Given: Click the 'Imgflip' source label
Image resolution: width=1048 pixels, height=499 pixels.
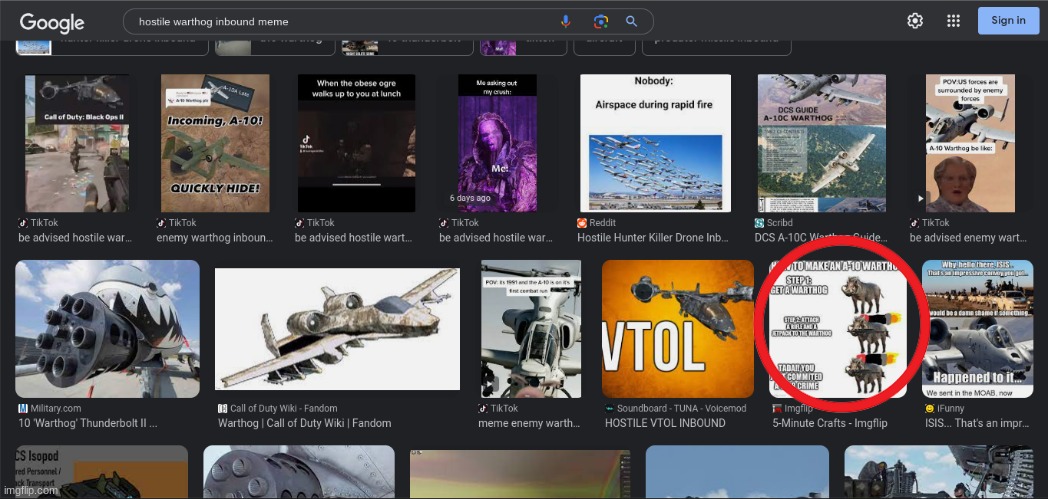Looking at the screenshot, I should tap(799, 408).
